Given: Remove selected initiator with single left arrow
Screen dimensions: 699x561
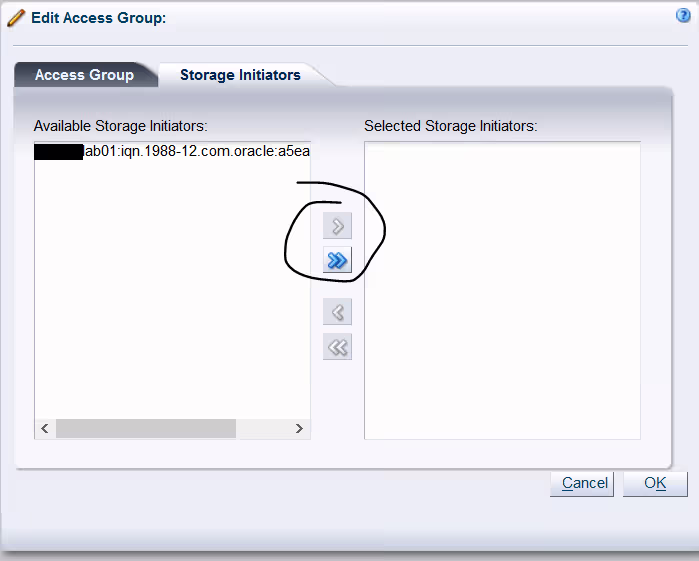Looking at the screenshot, I should [x=337, y=313].
